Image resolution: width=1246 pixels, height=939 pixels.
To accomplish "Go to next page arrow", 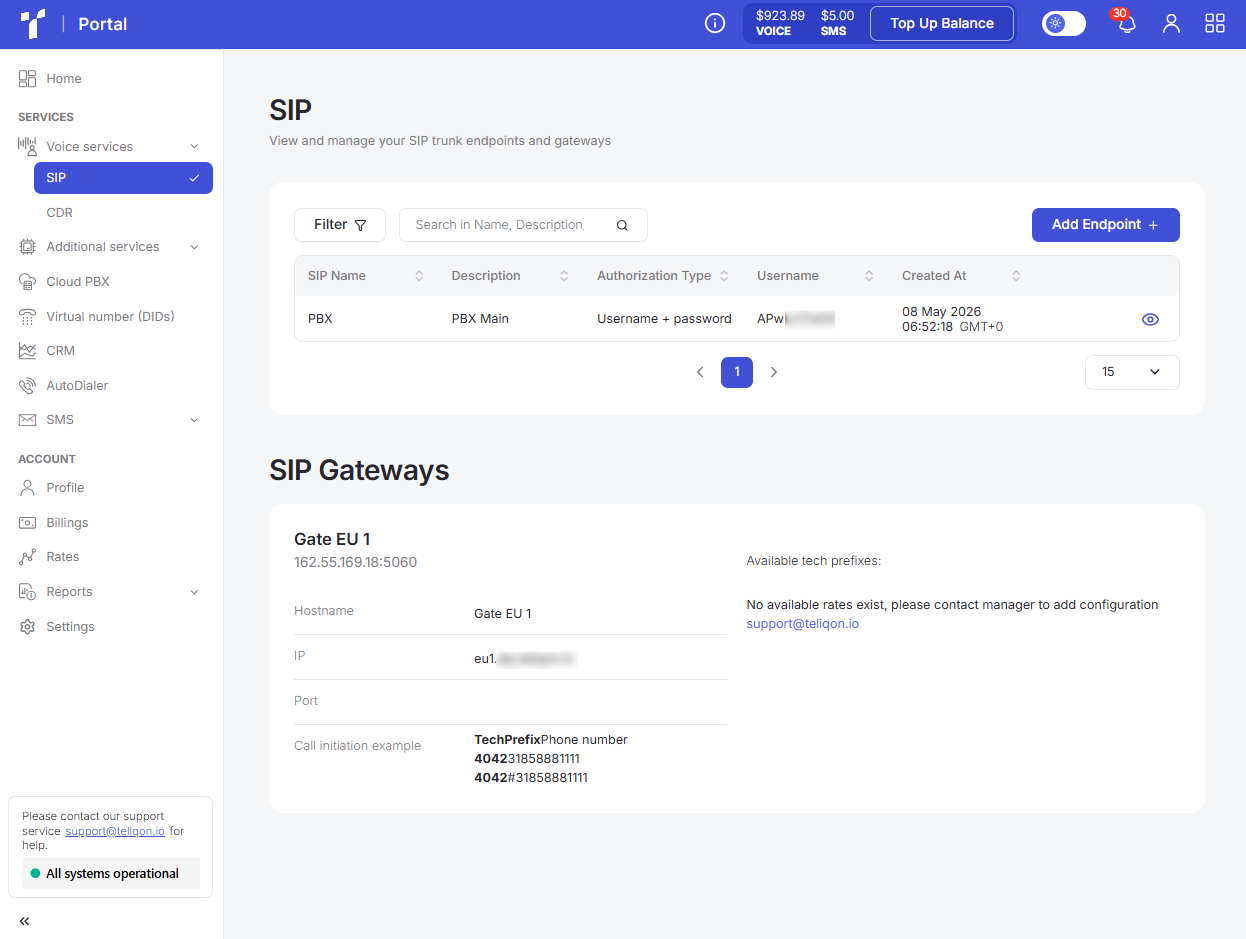I will tap(773, 372).
